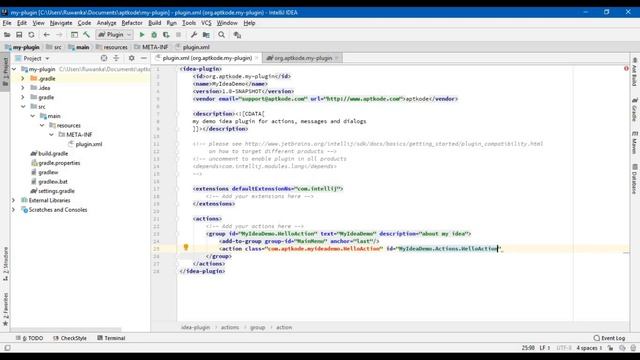Open the Project view mode dropdown
Screen dimensions: 640x360
(x=36, y=58)
